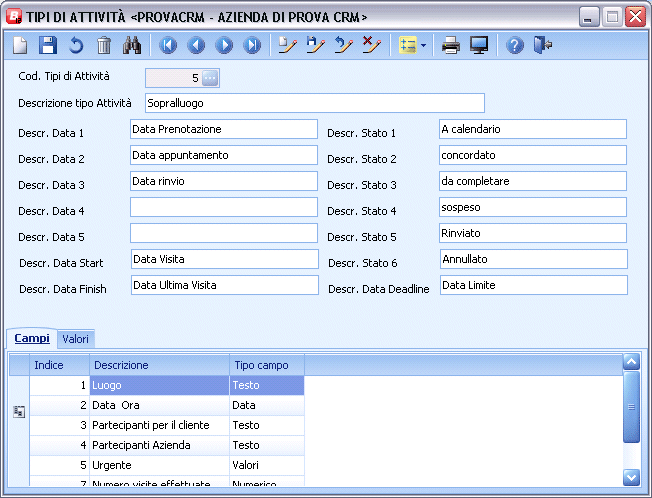The height and width of the screenshot is (498, 652).
Task: Click the exit door icon
Action: click(543, 45)
